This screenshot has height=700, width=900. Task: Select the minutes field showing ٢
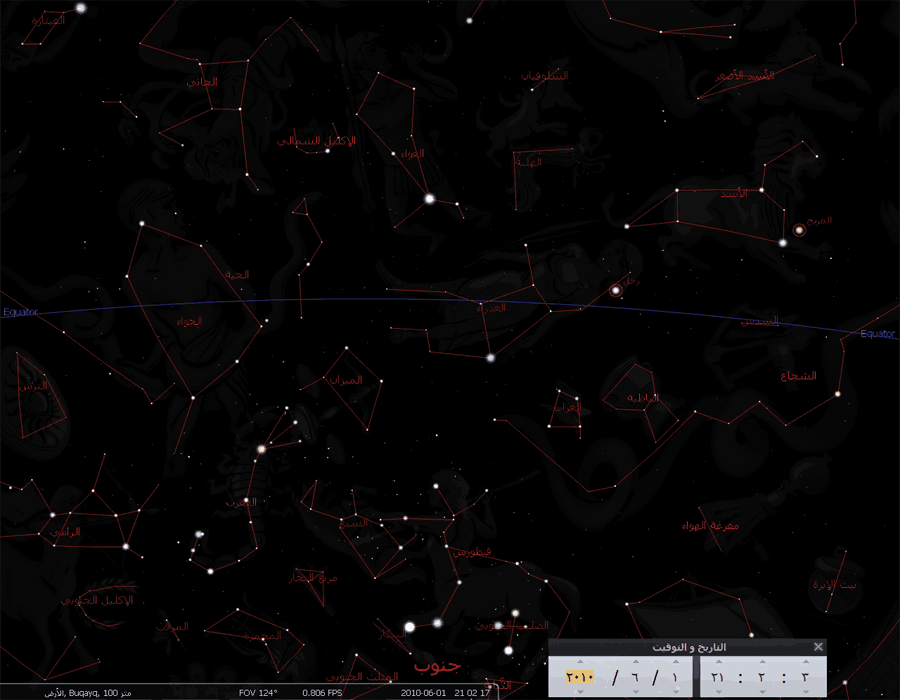point(762,677)
